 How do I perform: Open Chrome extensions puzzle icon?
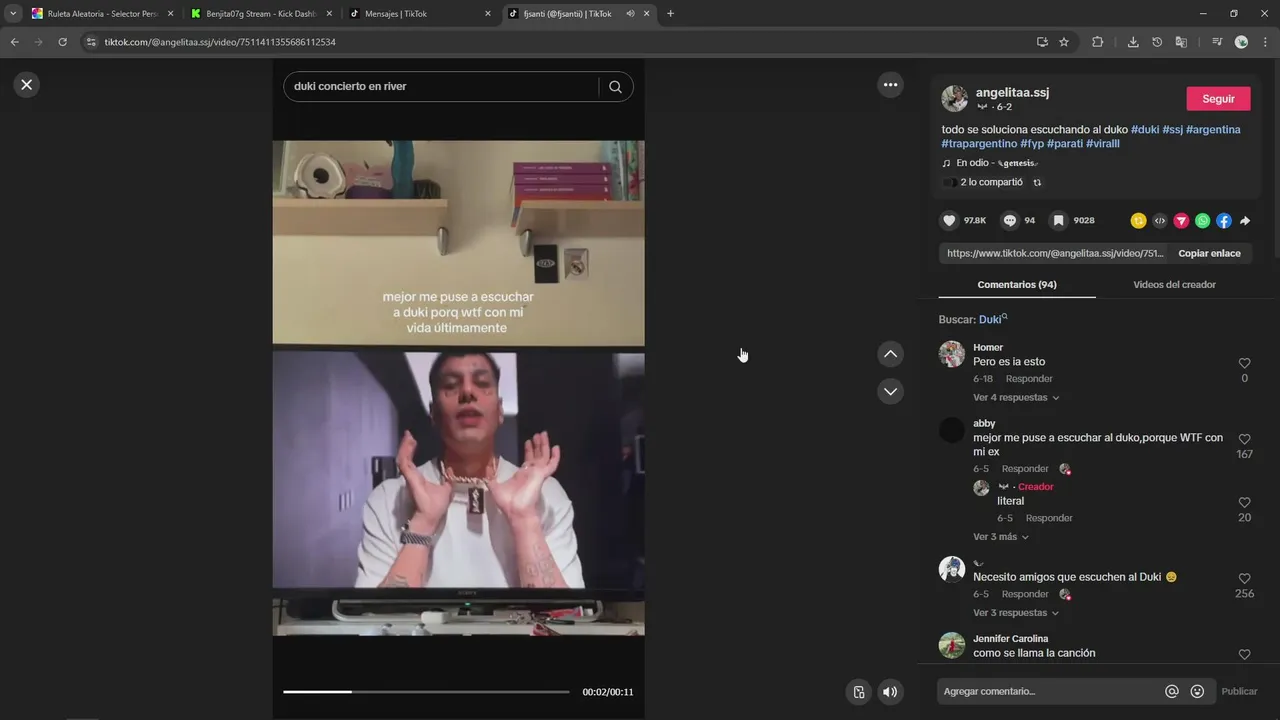pyautogui.click(x=1097, y=42)
